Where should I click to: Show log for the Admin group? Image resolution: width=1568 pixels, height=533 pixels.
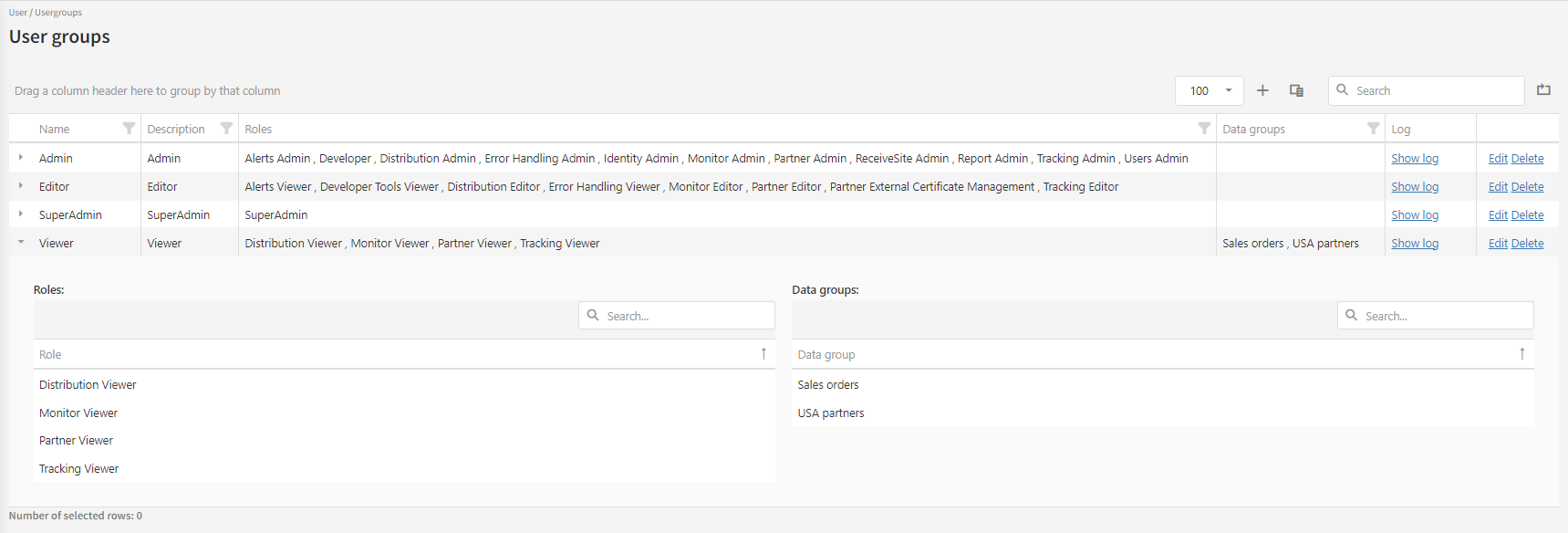coord(1414,159)
